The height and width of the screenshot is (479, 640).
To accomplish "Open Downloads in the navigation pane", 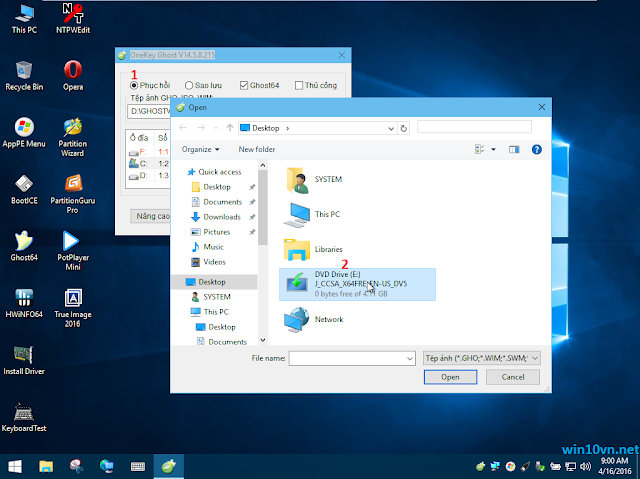I will tap(222, 217).
